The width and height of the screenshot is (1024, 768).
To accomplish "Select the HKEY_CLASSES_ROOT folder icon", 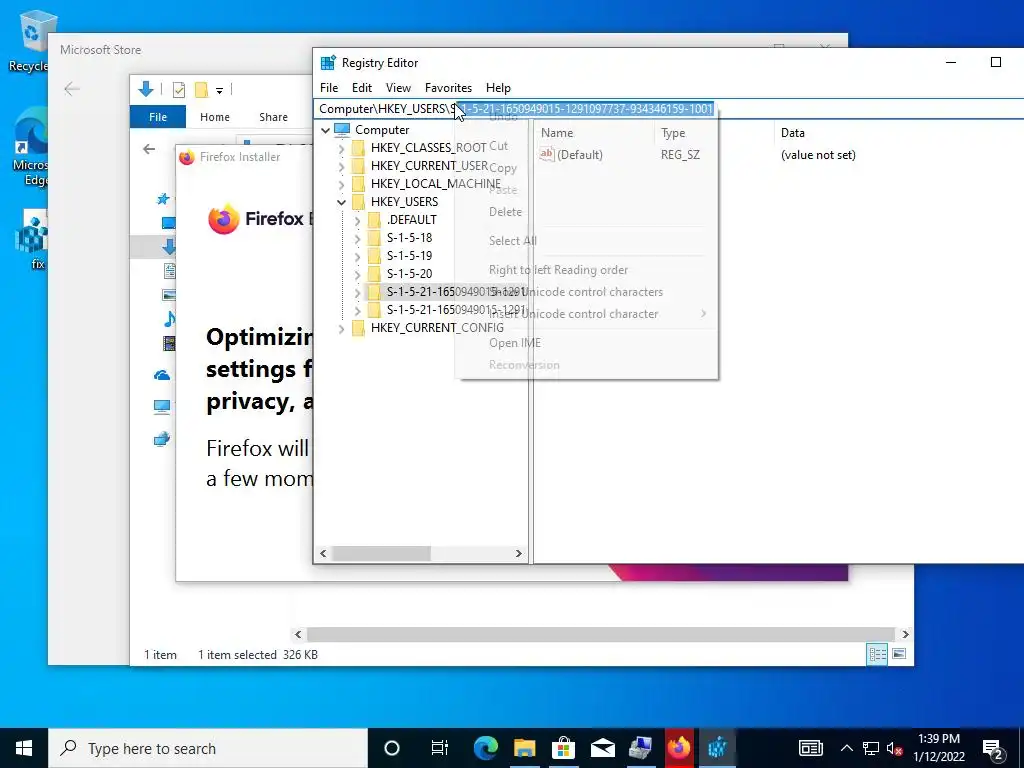I will pyautogui.click(x=358, y=148).
